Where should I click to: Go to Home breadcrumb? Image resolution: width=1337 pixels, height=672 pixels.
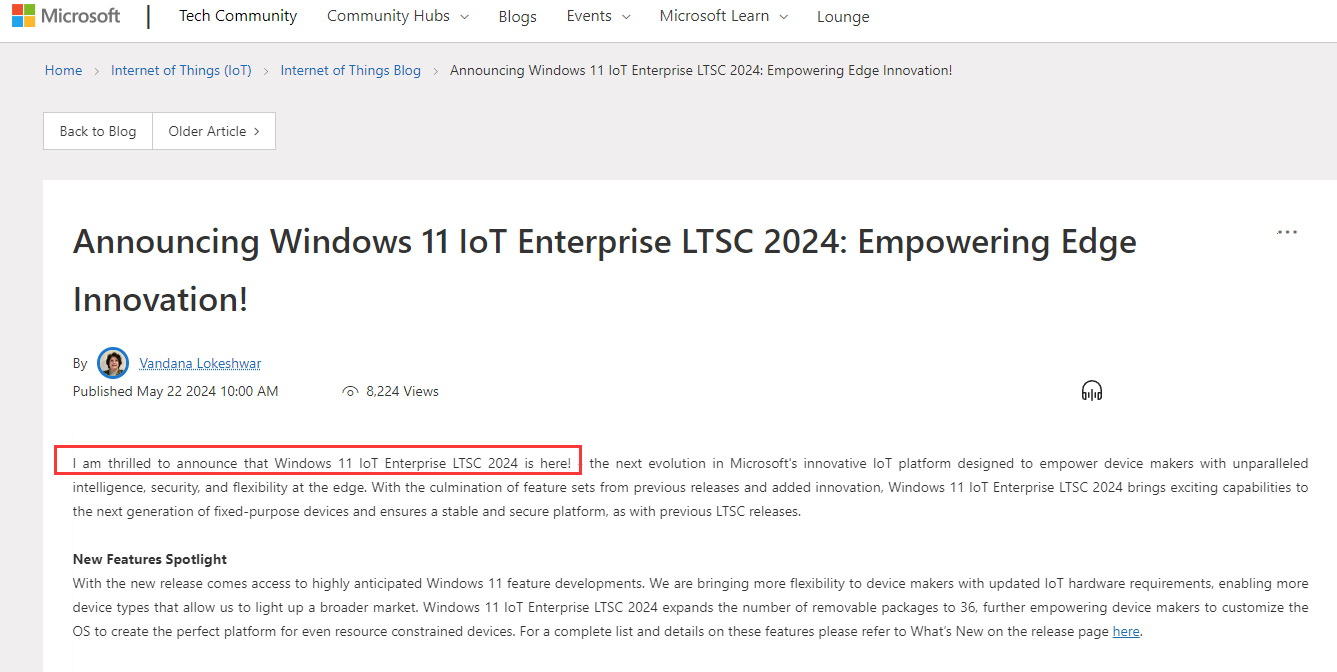63,70
